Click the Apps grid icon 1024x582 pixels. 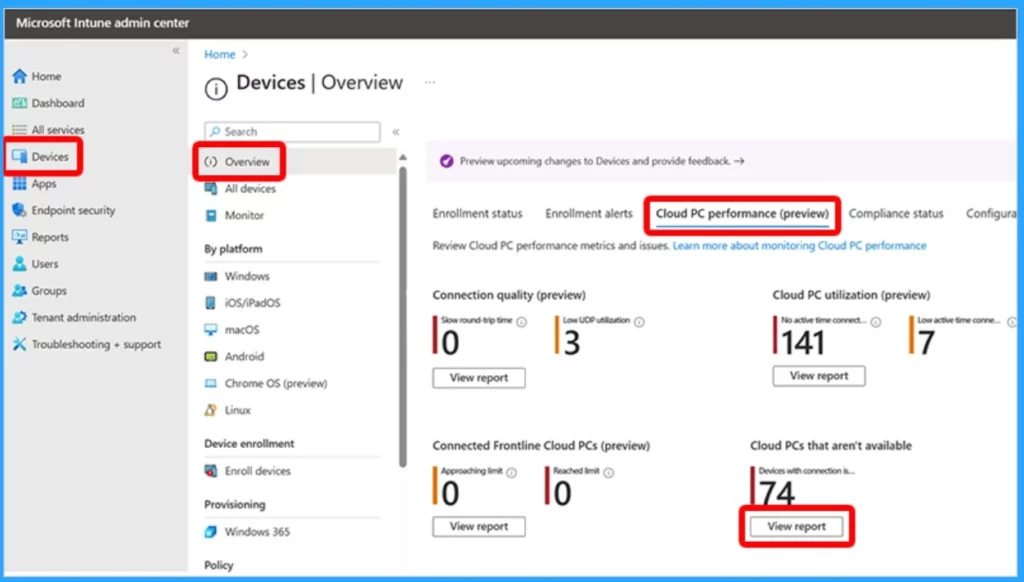(x=20, y=184)
